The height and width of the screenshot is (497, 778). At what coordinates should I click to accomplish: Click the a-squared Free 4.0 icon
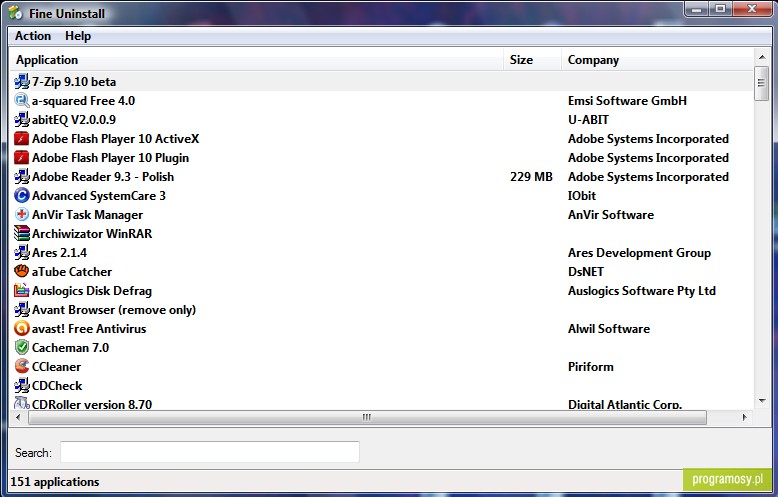click(22, 101)
